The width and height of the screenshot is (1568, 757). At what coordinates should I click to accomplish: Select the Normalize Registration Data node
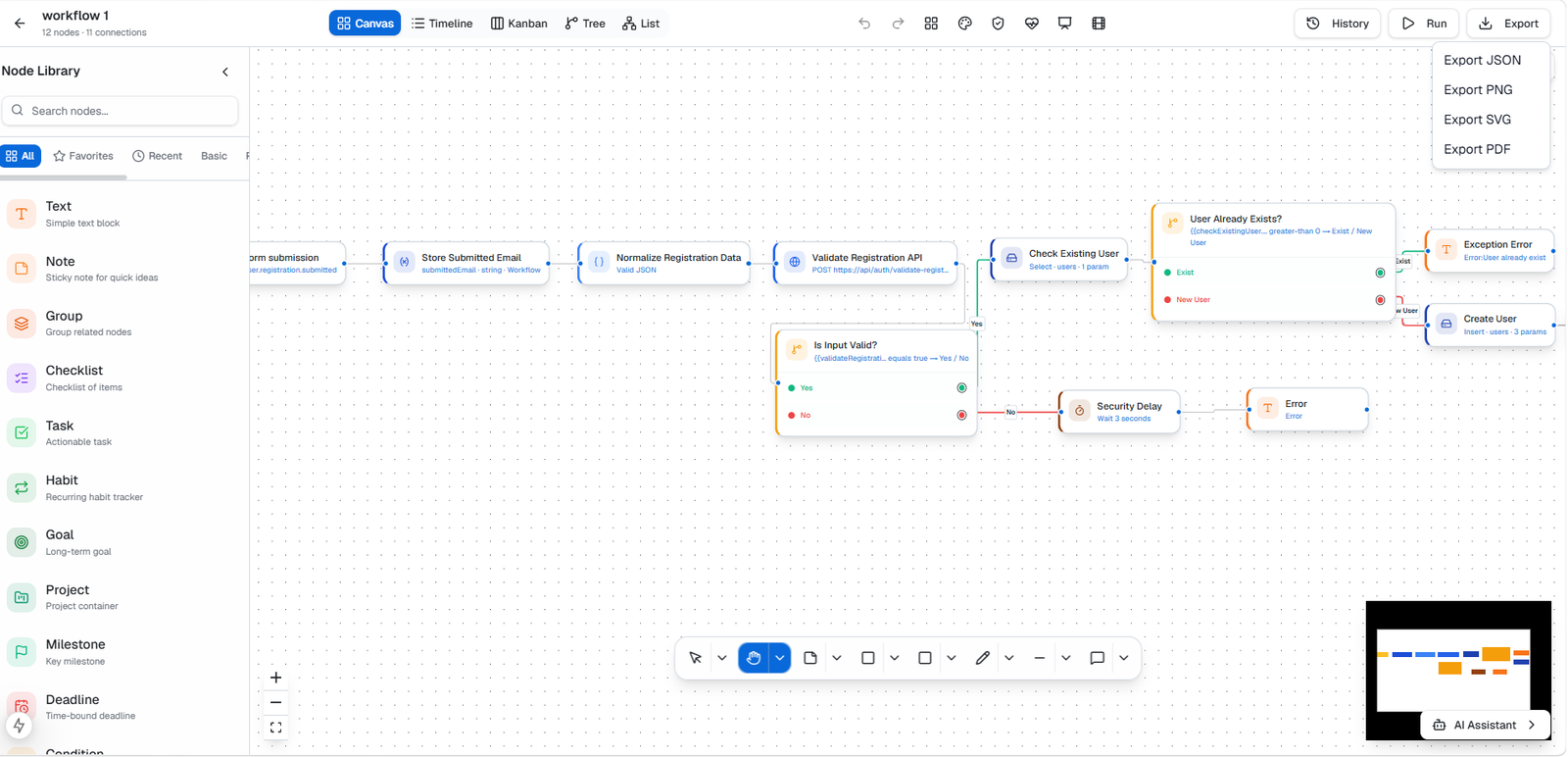click(664, 263)
